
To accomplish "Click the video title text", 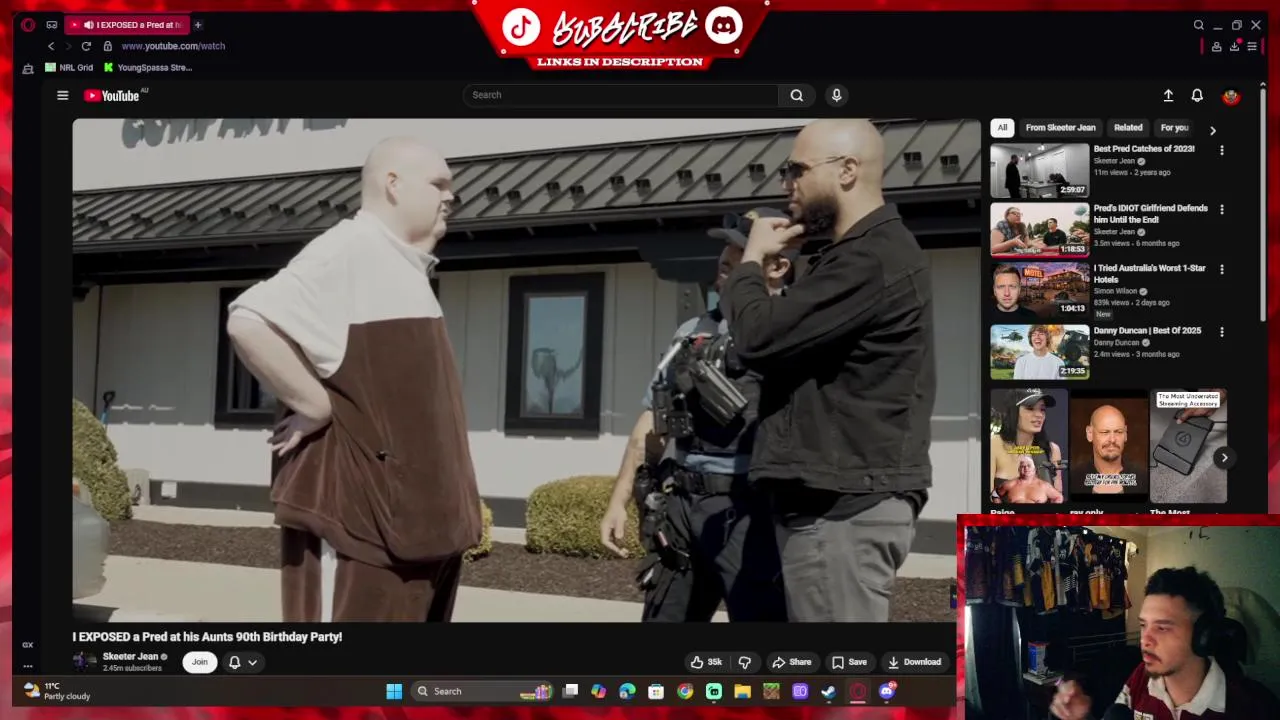I will pyautogui.click(x=207, y=637).
